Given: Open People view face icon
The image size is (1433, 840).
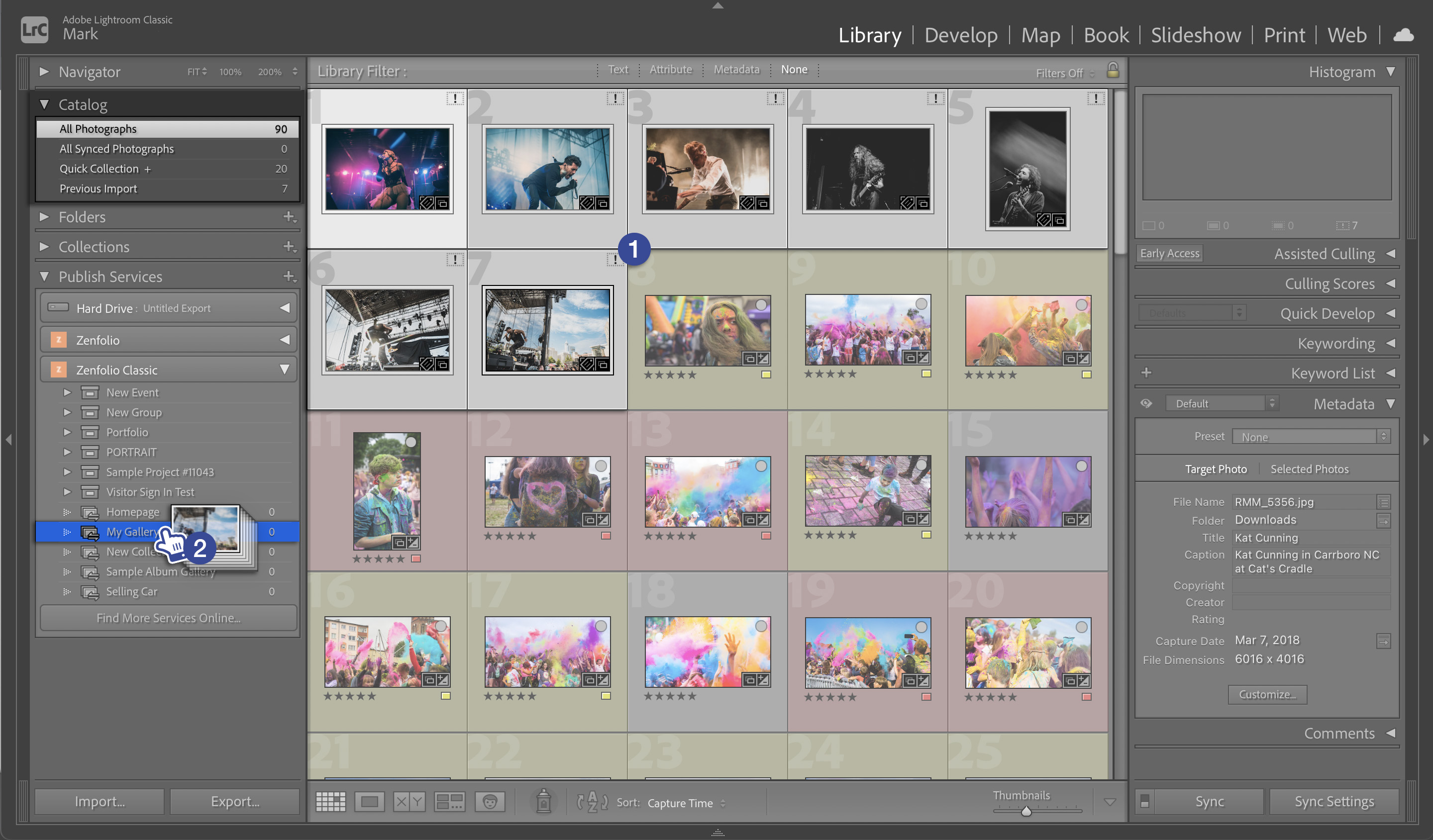Looking at the screenshot, I should click(490, 801).
